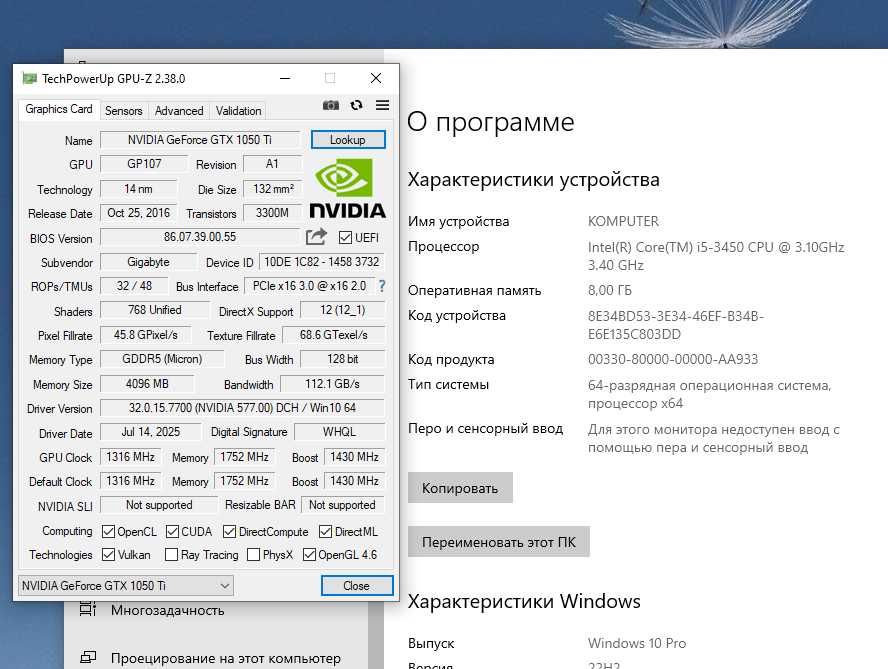The width and height of the screenshot is (888, 669).
Task: Click Memory Type GDDR5 (Micron)
Action: pos(162,359)
